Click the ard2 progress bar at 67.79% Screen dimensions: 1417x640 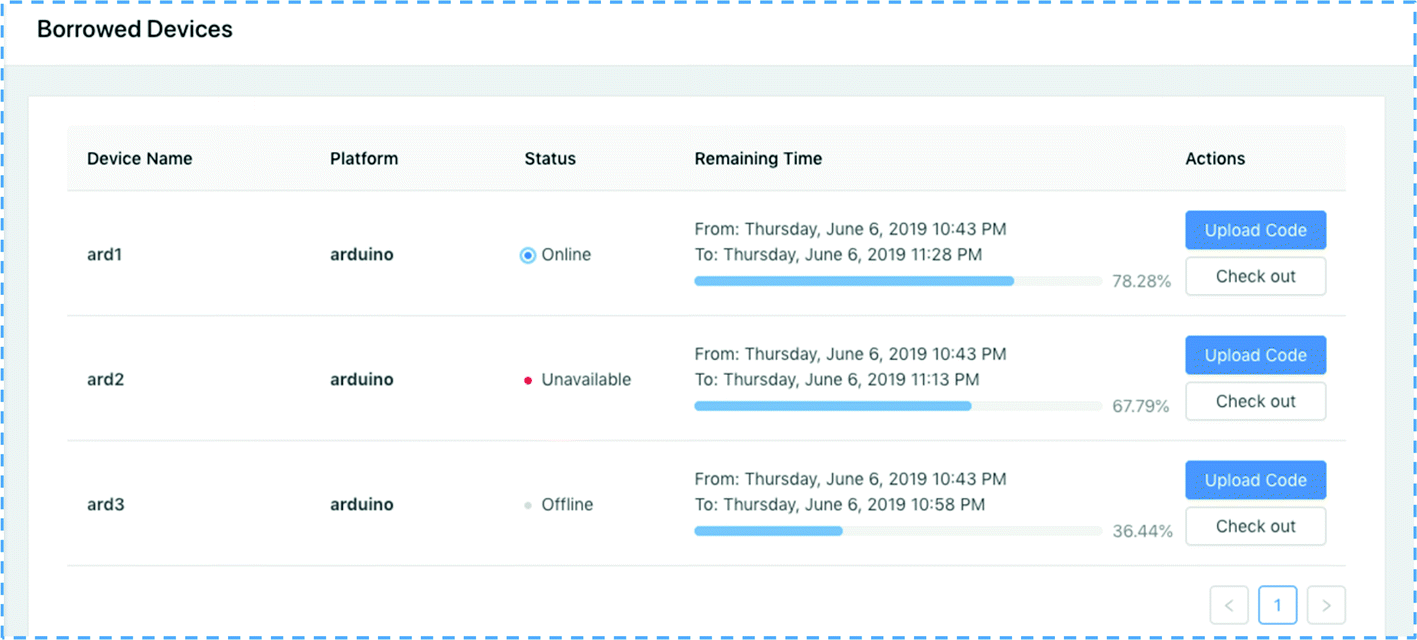click(x=898, y=406)
